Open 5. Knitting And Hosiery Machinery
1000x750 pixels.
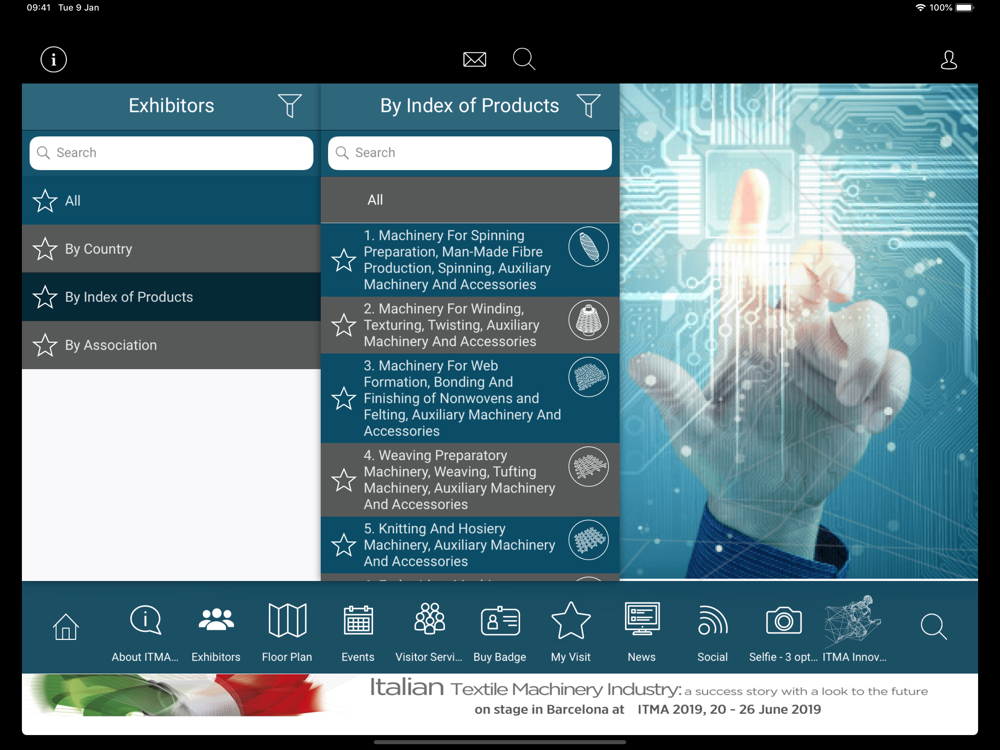coord(470,545)
